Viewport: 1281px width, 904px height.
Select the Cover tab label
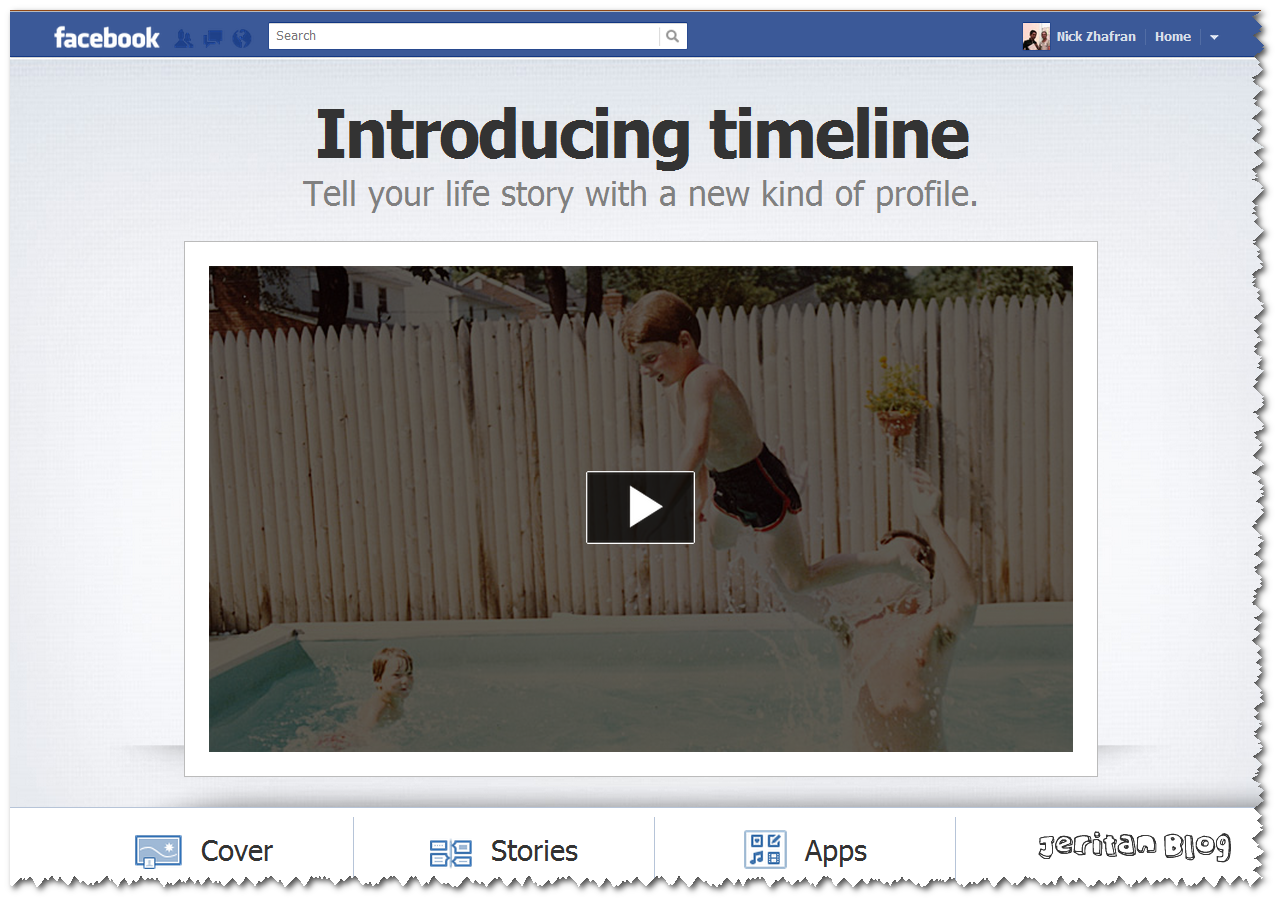(237, 851)
